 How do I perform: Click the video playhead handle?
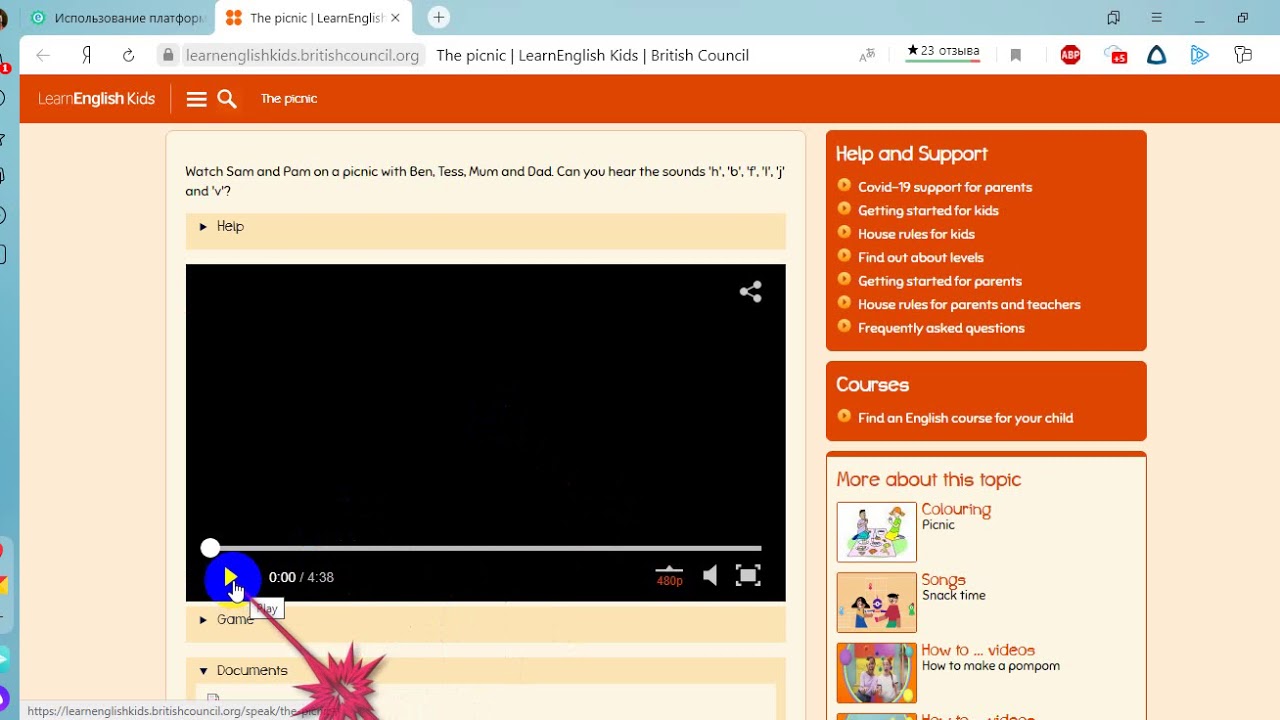209,548
